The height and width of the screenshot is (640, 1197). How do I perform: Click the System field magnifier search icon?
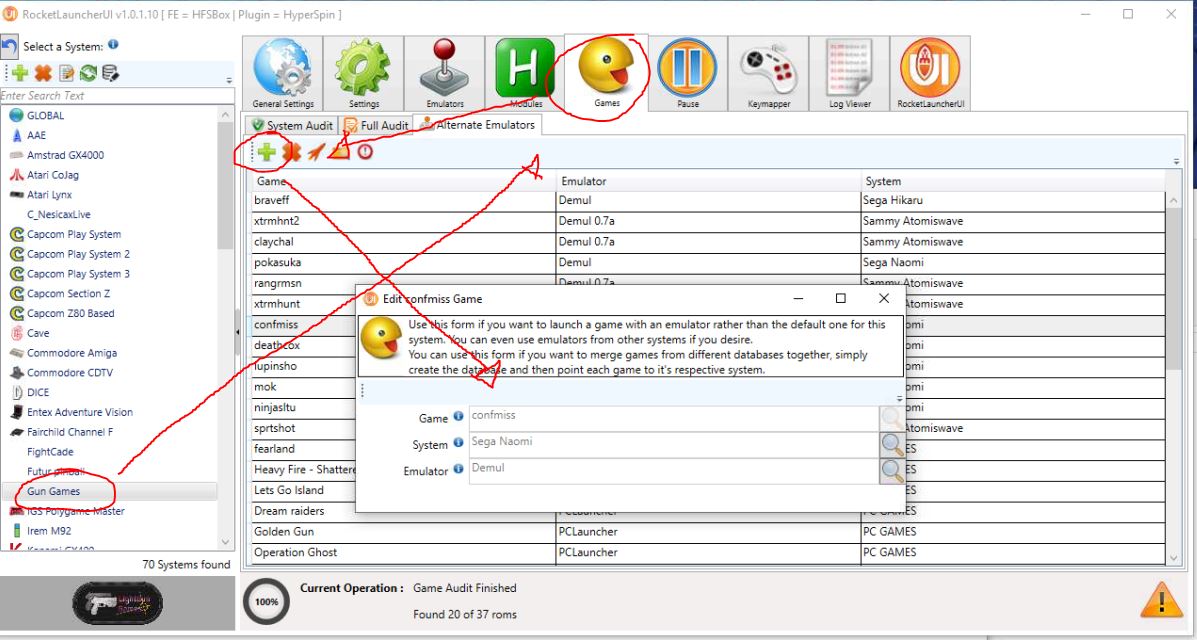[x=892, y=445]
